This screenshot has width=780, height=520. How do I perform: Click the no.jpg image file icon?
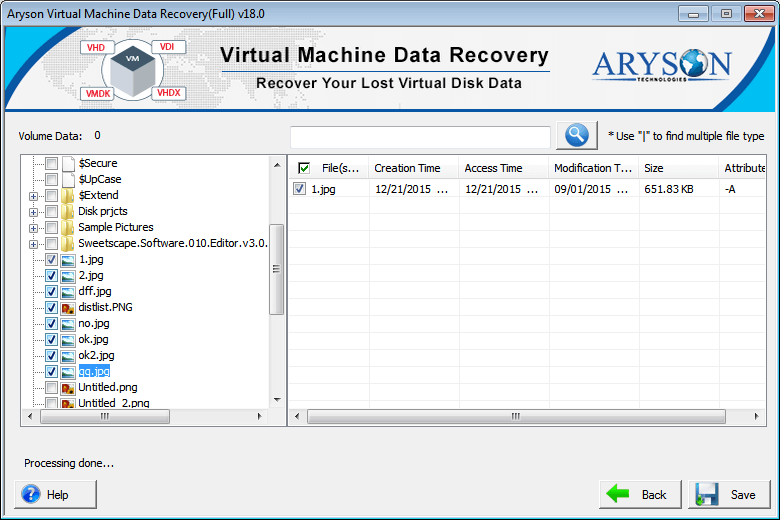click(68, 324)
